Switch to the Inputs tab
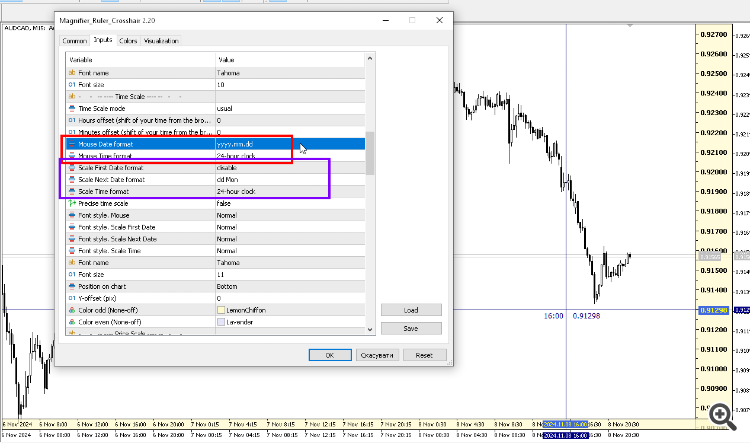This screenshot has height=443, width=750. click(x=103, y=40)
